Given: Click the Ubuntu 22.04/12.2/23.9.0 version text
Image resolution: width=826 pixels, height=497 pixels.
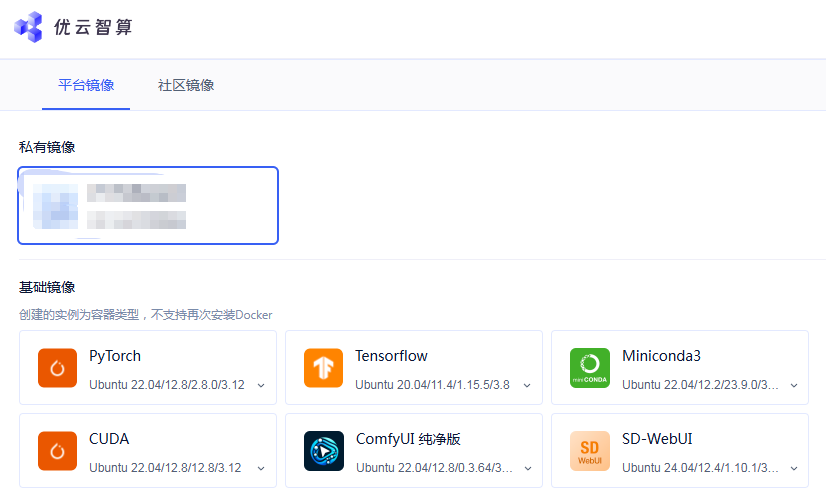Looking at the screenshot, I should tap(700, 385).
